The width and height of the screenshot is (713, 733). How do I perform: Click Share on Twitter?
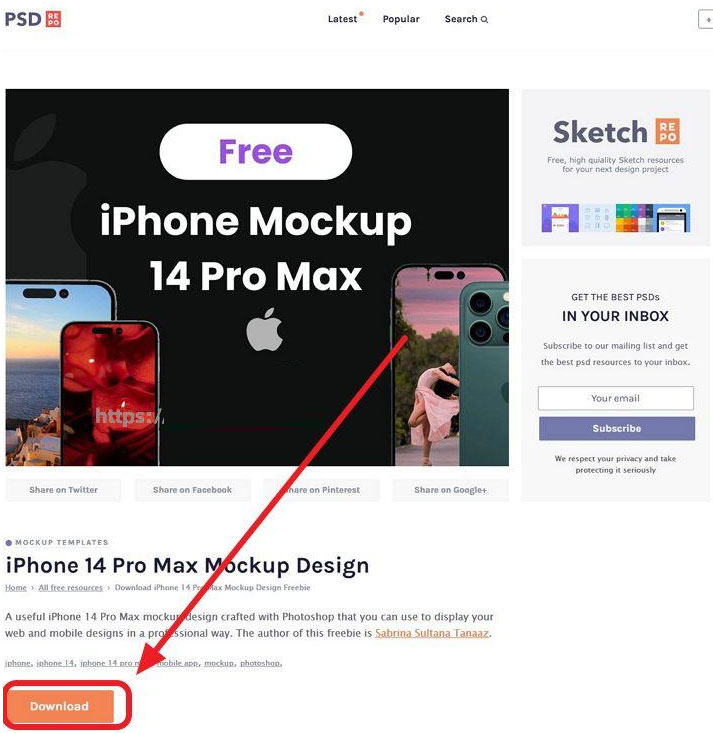click(x=64, y=490)
